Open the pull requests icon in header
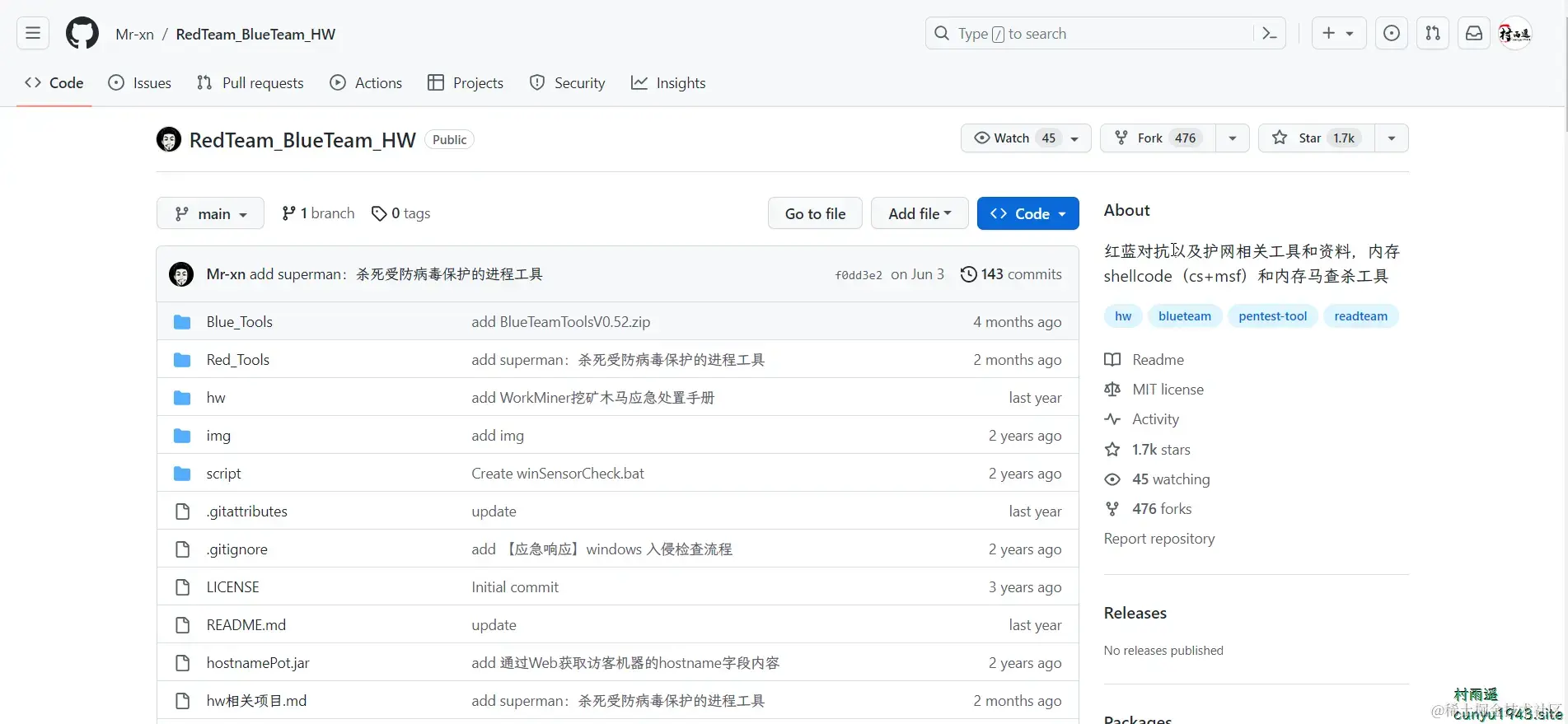 pyautogui.click(x=1433, y=34)
